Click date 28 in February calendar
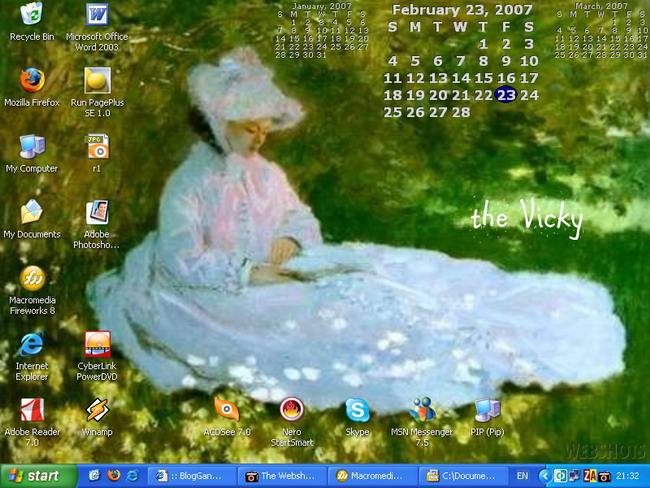650x488 pixels. click(461, 112)
